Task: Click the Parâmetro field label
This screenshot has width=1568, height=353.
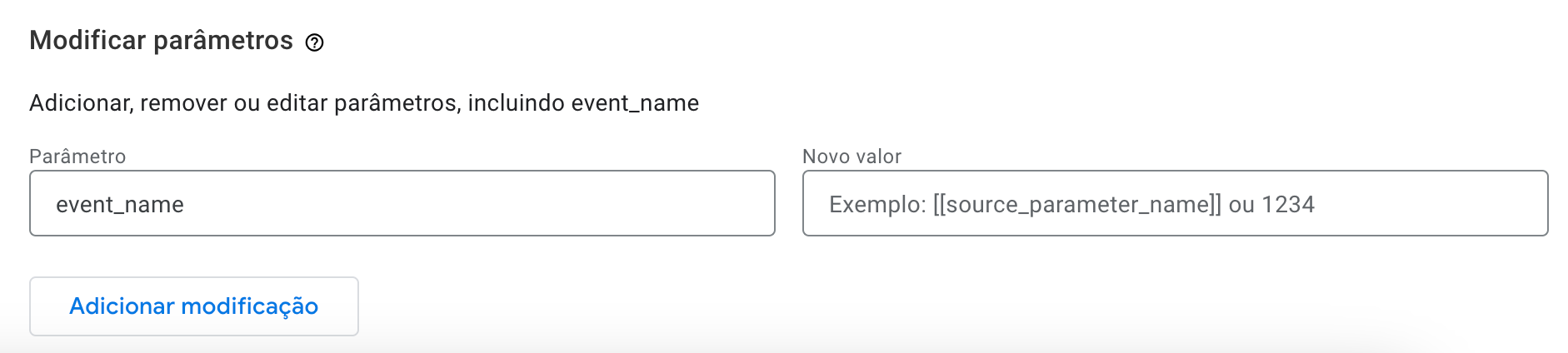Action: [77, 157]
